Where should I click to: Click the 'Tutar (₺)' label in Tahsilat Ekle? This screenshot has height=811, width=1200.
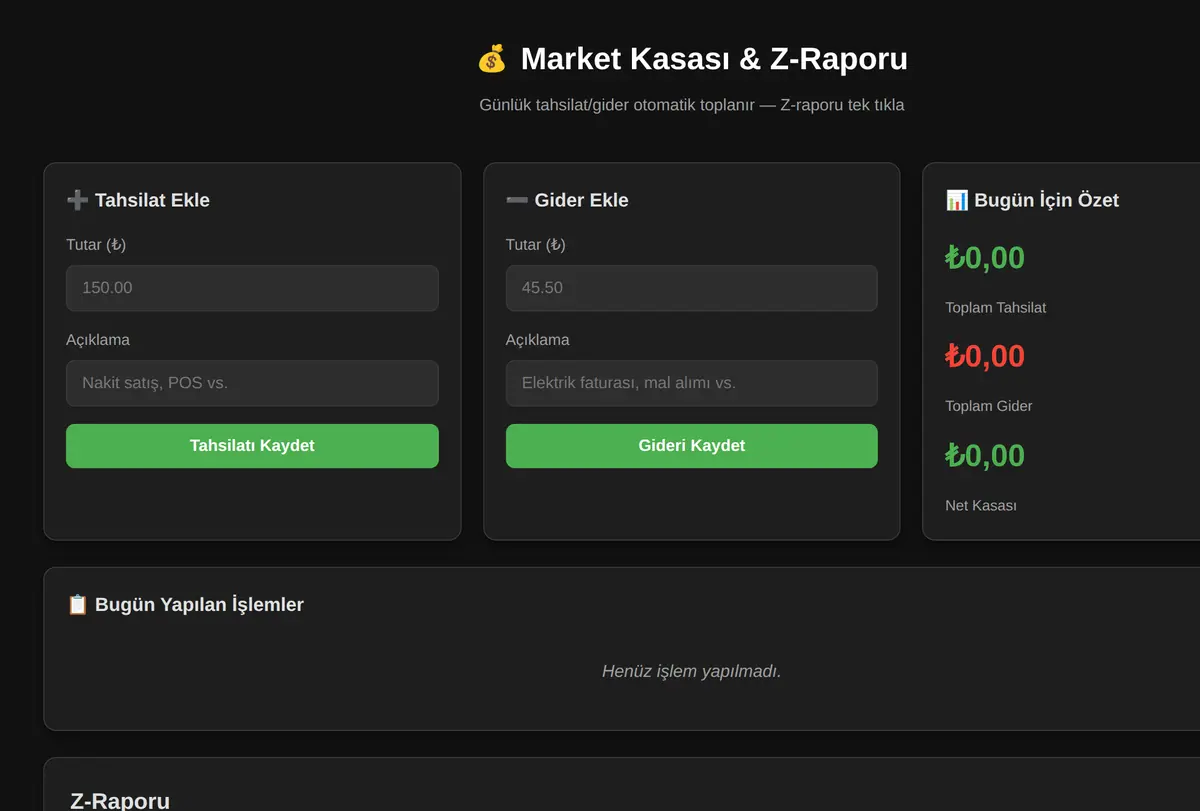96,245
